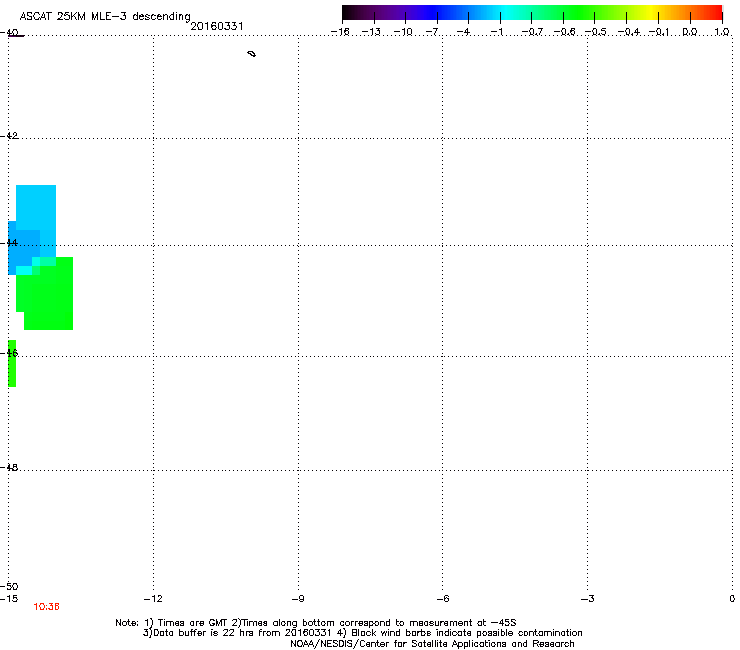740x650 pixels.
Task: Click the color scale label '1.0'
Action: [x=722, y=32]
